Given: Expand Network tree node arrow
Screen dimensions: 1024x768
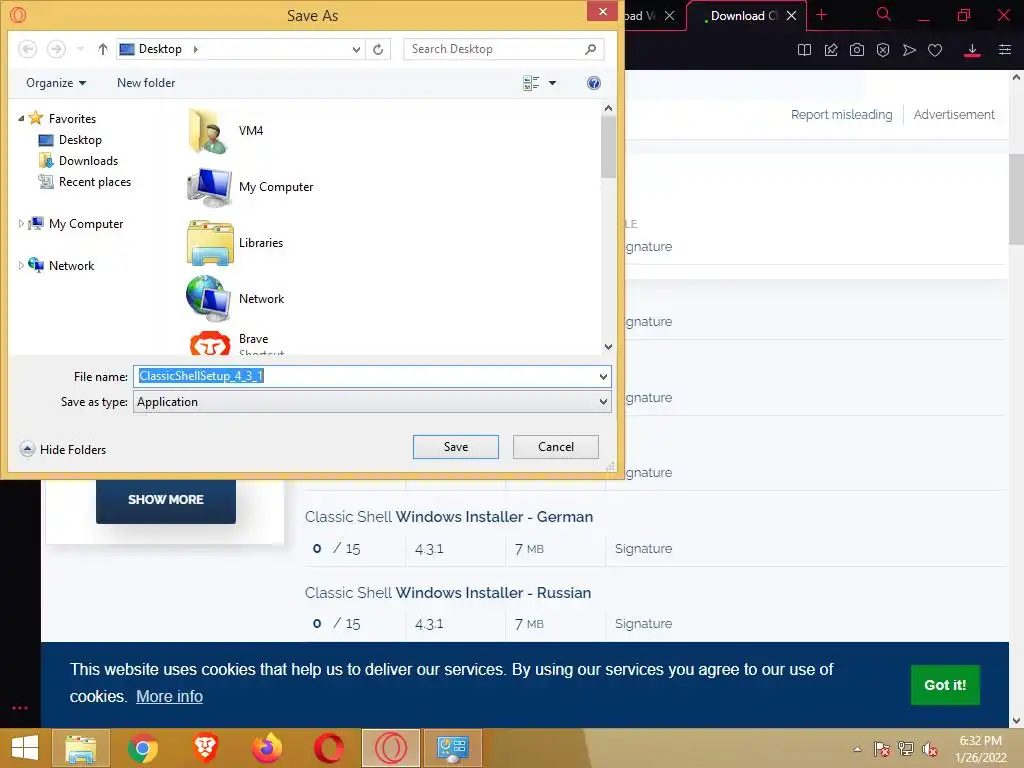Looking at the screenshot, I should (x=22, y=265).
